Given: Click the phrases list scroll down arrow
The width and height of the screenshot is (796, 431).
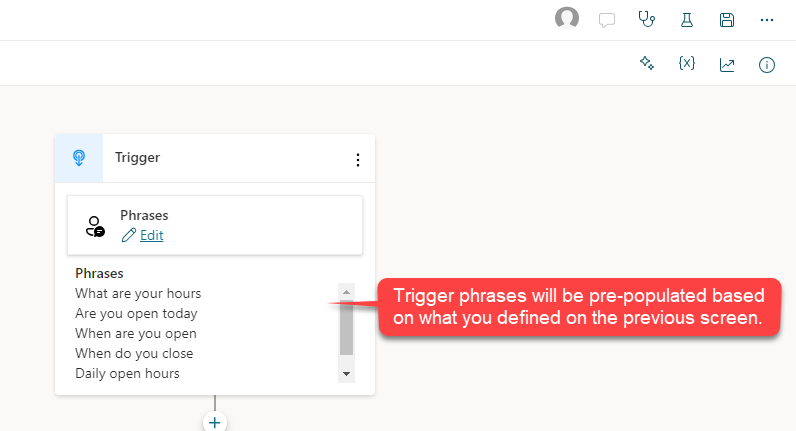Looking at the screenshot, I should (x=346, y=374).
